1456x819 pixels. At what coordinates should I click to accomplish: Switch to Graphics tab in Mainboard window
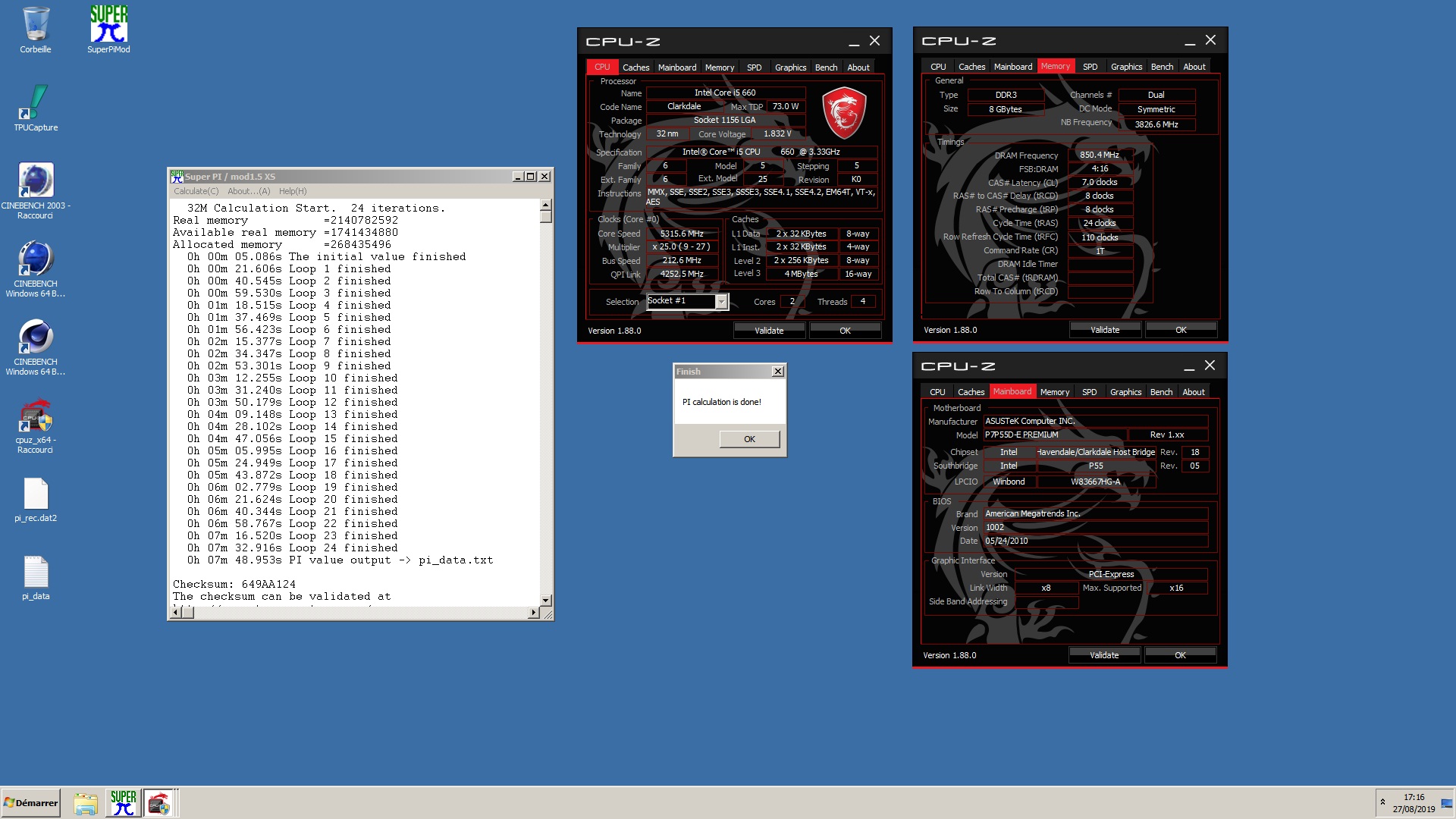pyautogui.click(x=1125, y=392)
